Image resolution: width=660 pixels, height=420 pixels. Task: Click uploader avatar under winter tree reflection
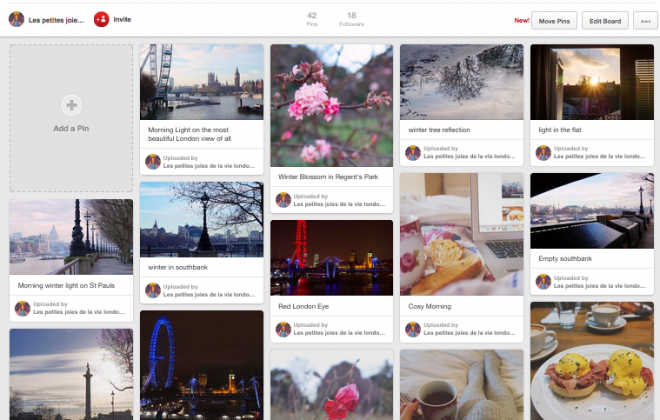pos(412,153)
